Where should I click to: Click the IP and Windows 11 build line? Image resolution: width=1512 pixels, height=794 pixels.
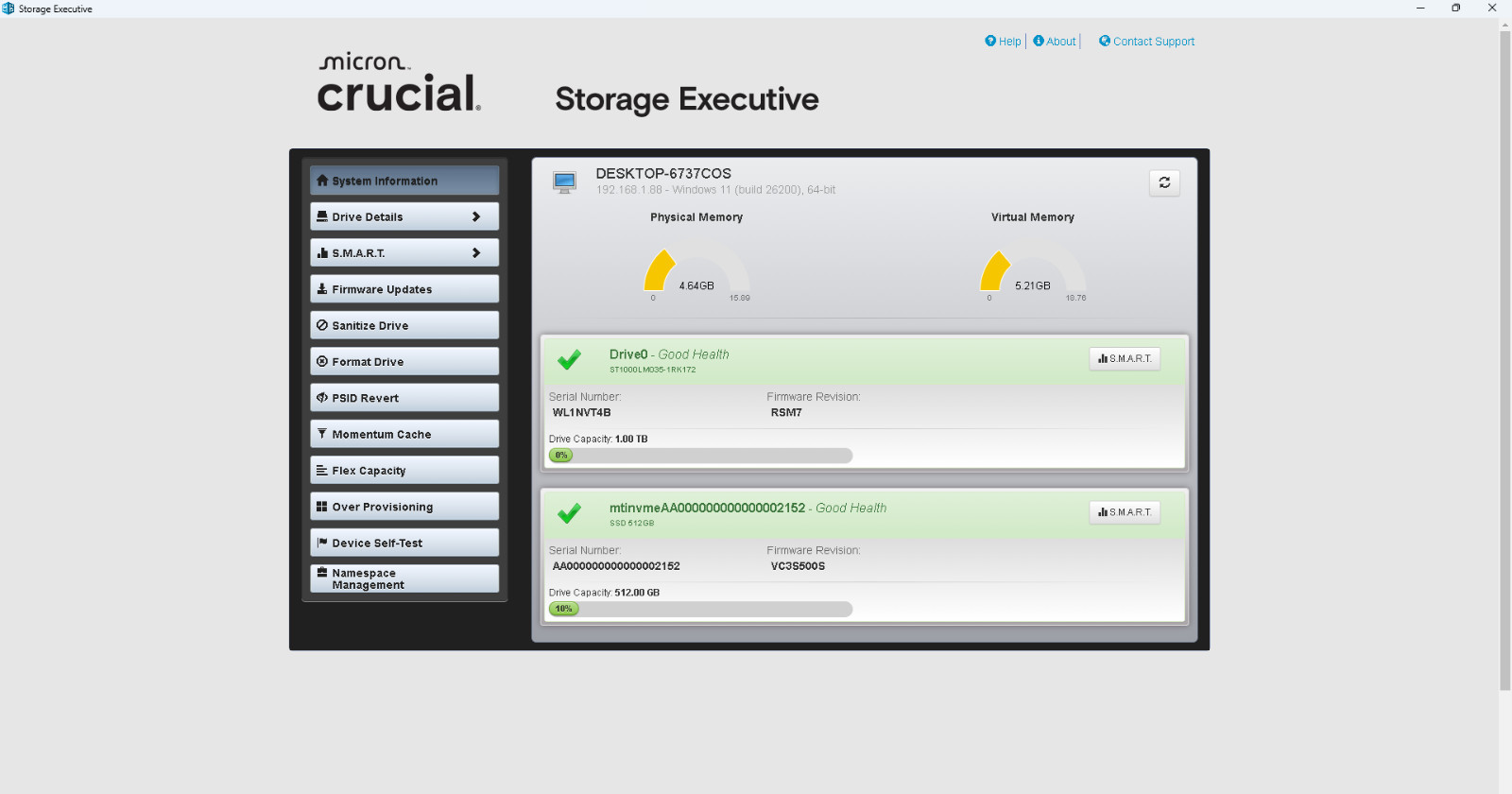click(x=715, y=190)
